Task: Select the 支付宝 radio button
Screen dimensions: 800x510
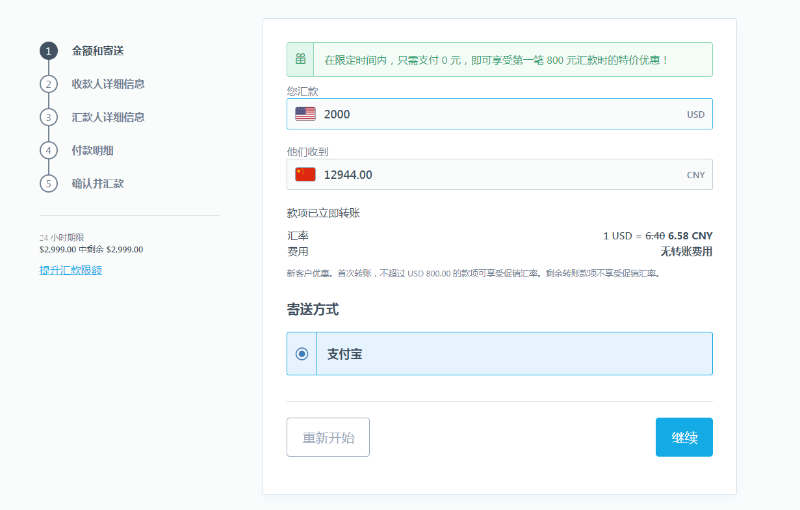Action: pyautogui.click(x=302, y=353)
